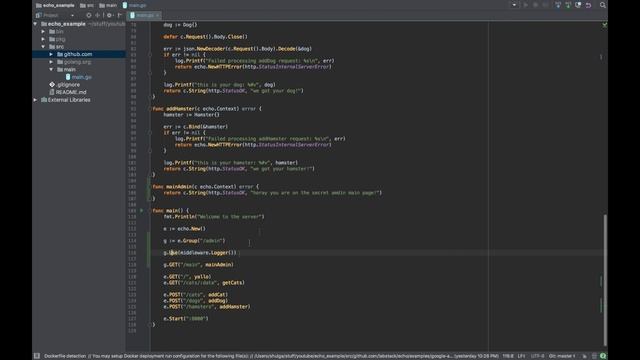Change the LF line separator in status bar
The width and height of the screenshot is (640, 360).
(x=522, y=356)
